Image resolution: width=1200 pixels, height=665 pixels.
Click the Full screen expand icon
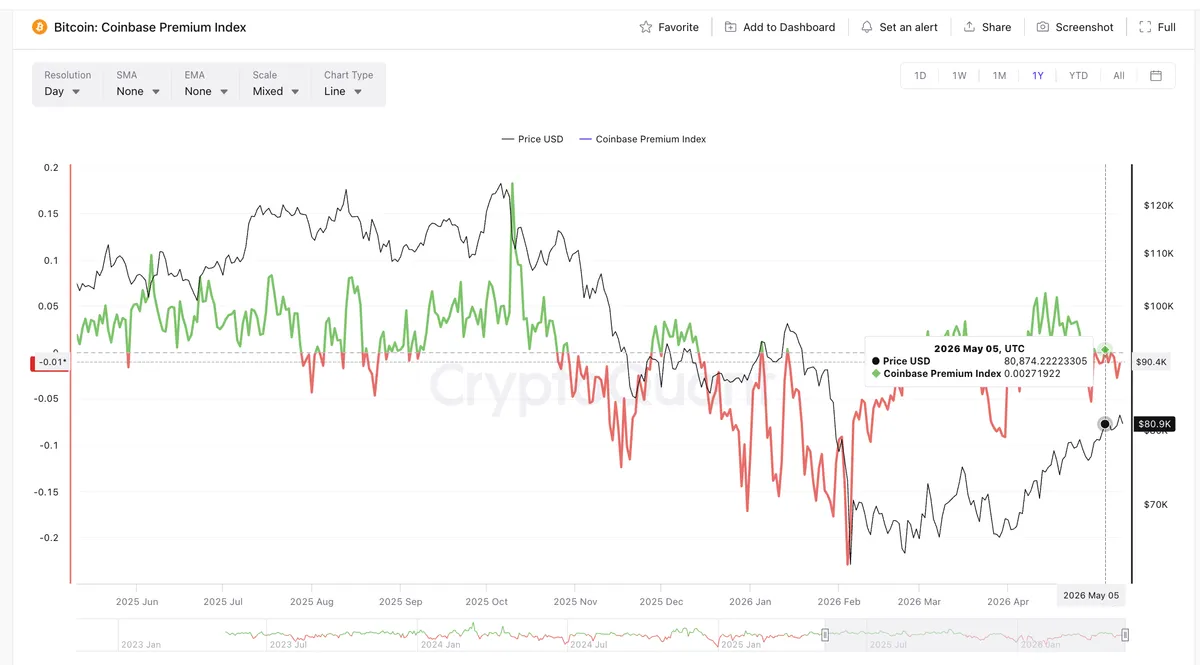pyautogui.click(x=1145, y=27)
